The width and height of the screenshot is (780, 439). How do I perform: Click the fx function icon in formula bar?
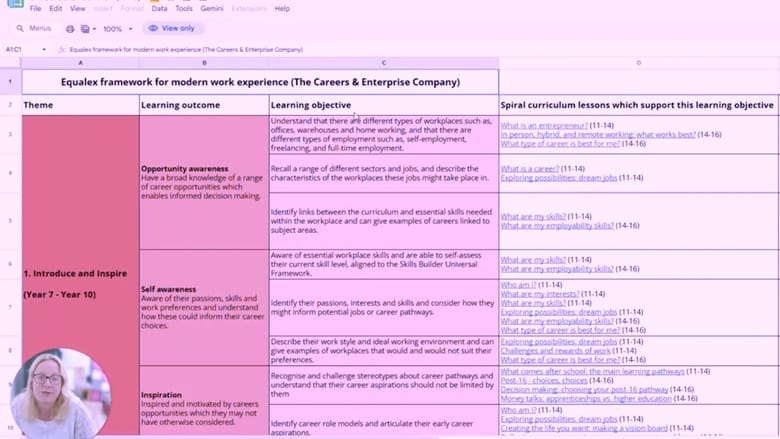click(62, 50)
